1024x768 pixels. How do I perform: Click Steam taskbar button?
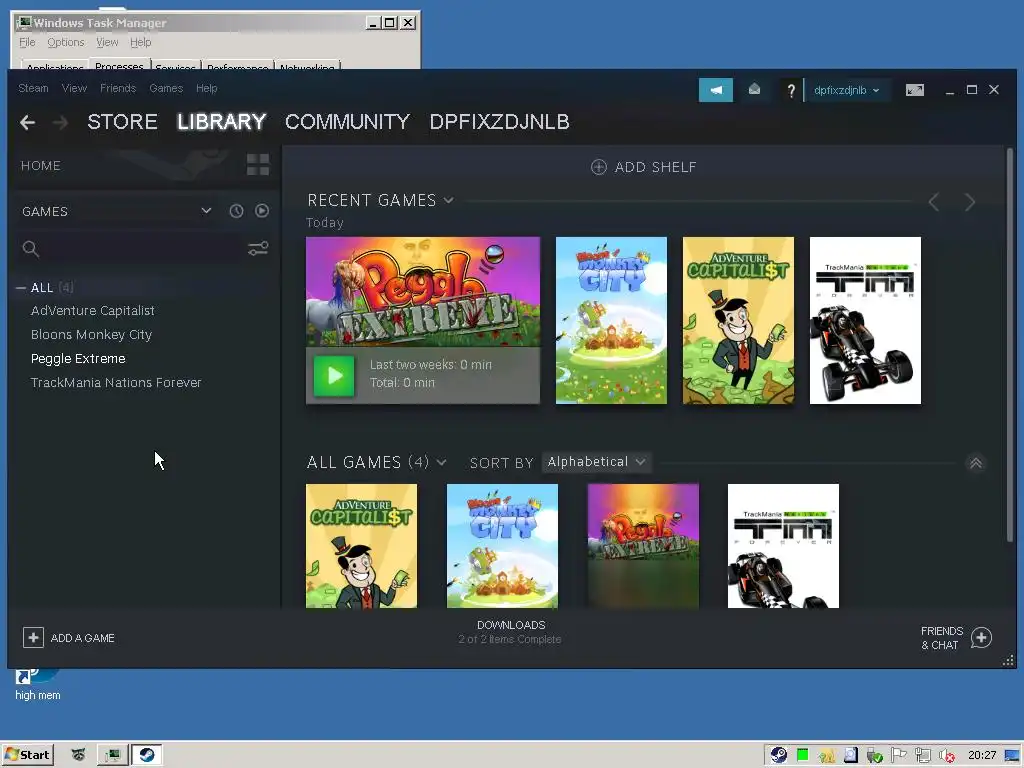[147, 755]
